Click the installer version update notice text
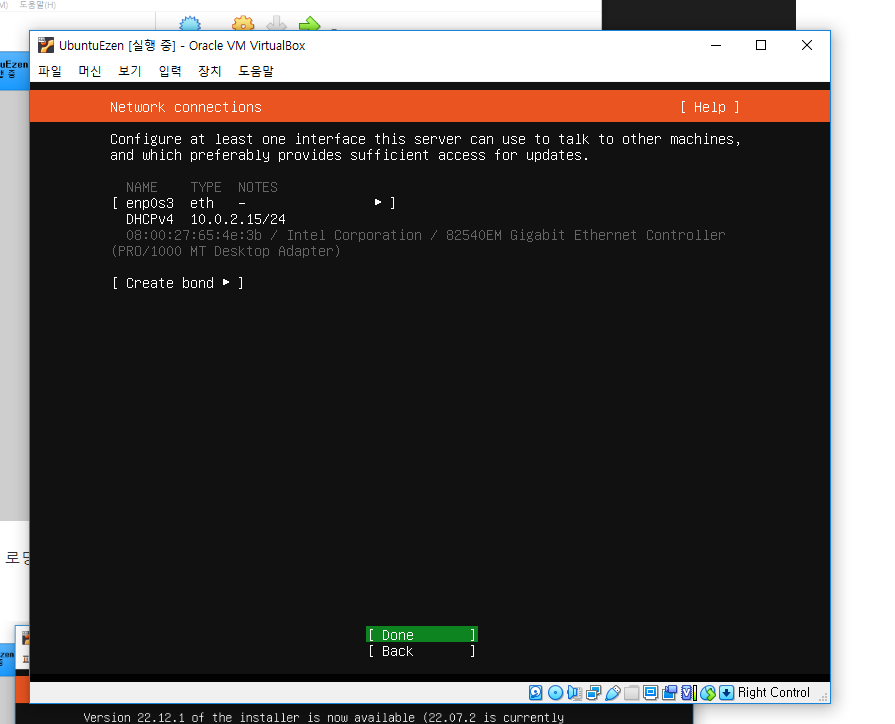 click(323, 717)
